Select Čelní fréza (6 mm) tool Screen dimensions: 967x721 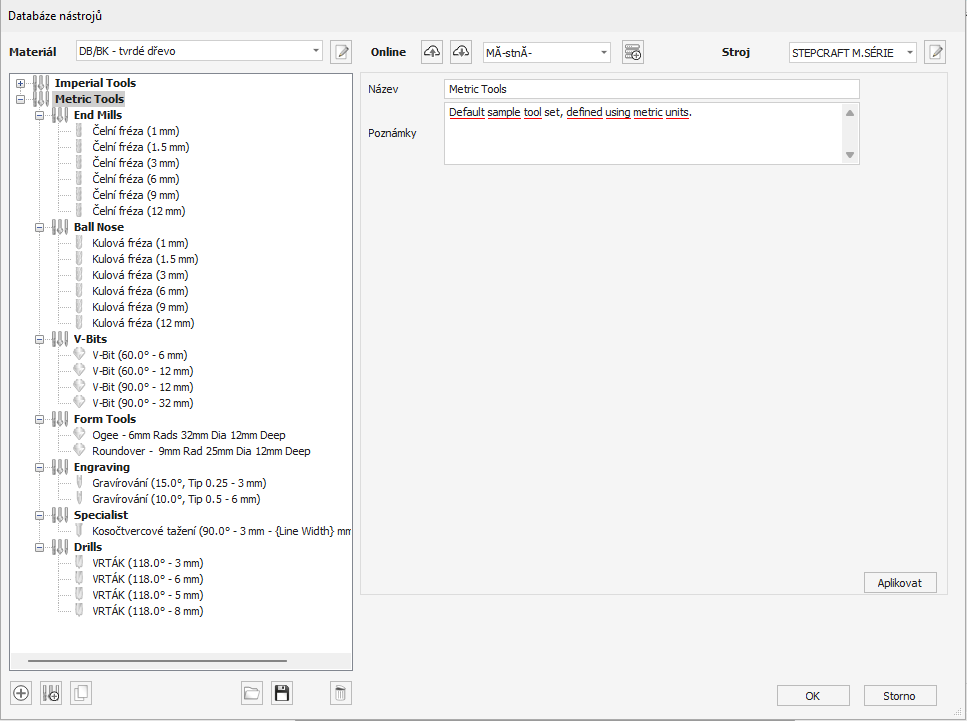[x=135, y=179]
